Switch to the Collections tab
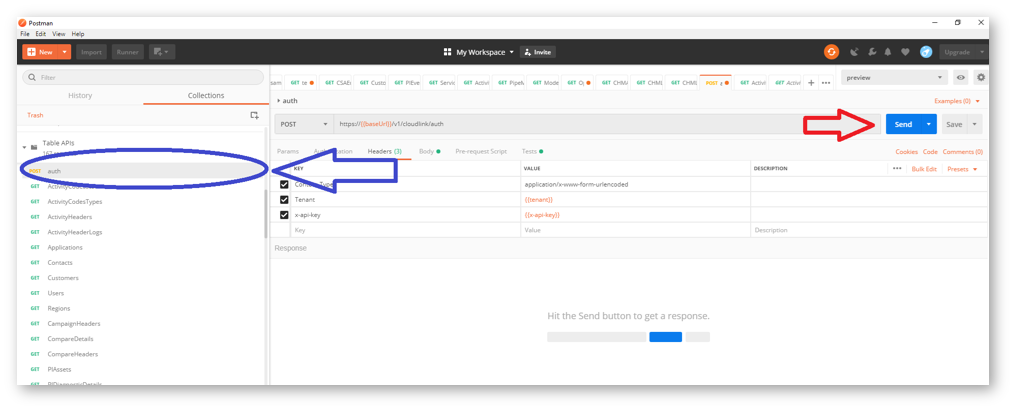 (206, 95)
